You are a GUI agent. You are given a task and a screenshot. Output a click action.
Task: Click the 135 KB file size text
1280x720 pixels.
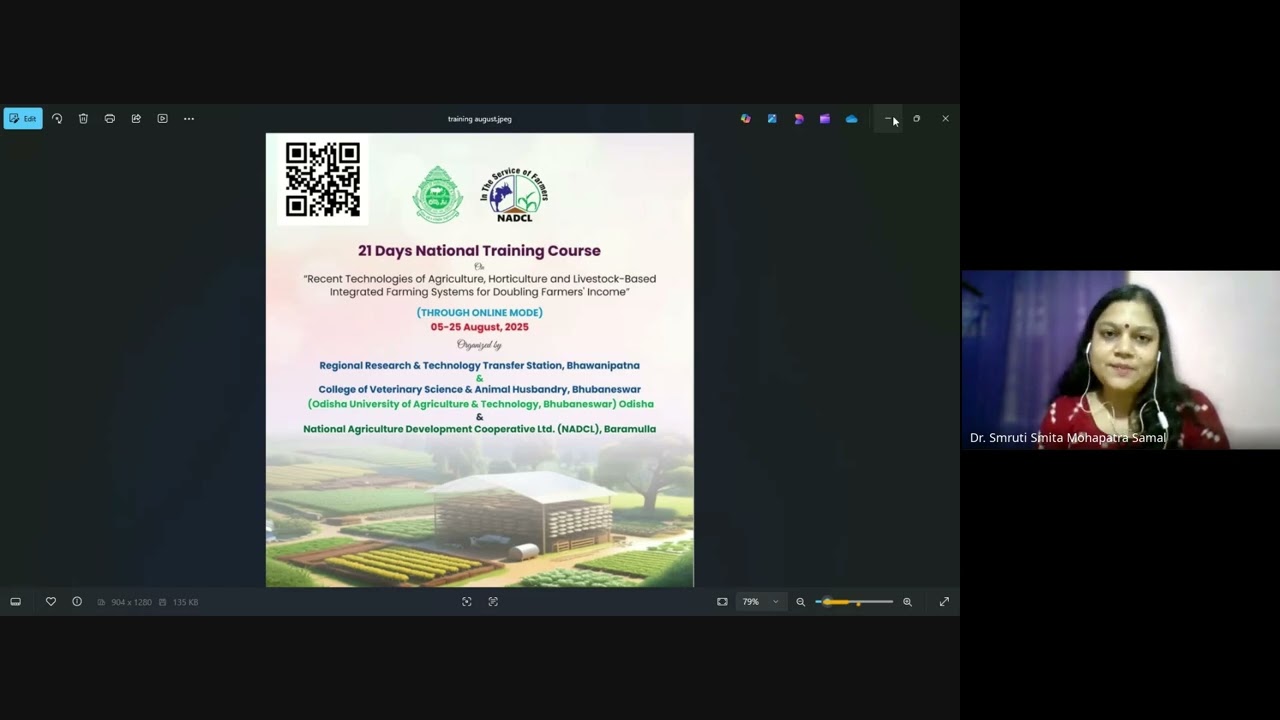(x=185, y=602)
